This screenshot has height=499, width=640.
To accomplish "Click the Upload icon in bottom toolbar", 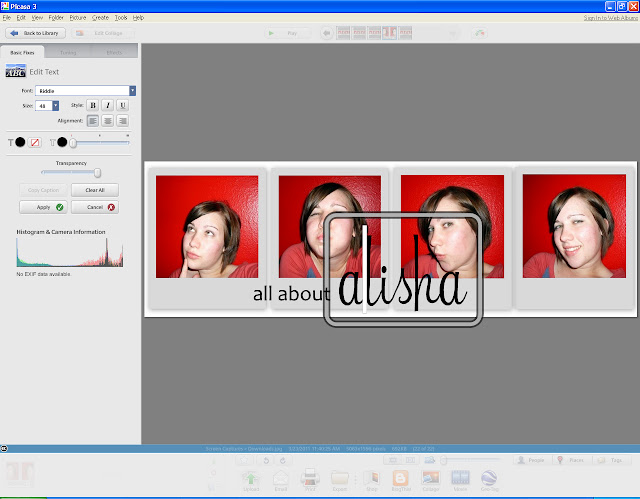I will pos(251,480).
